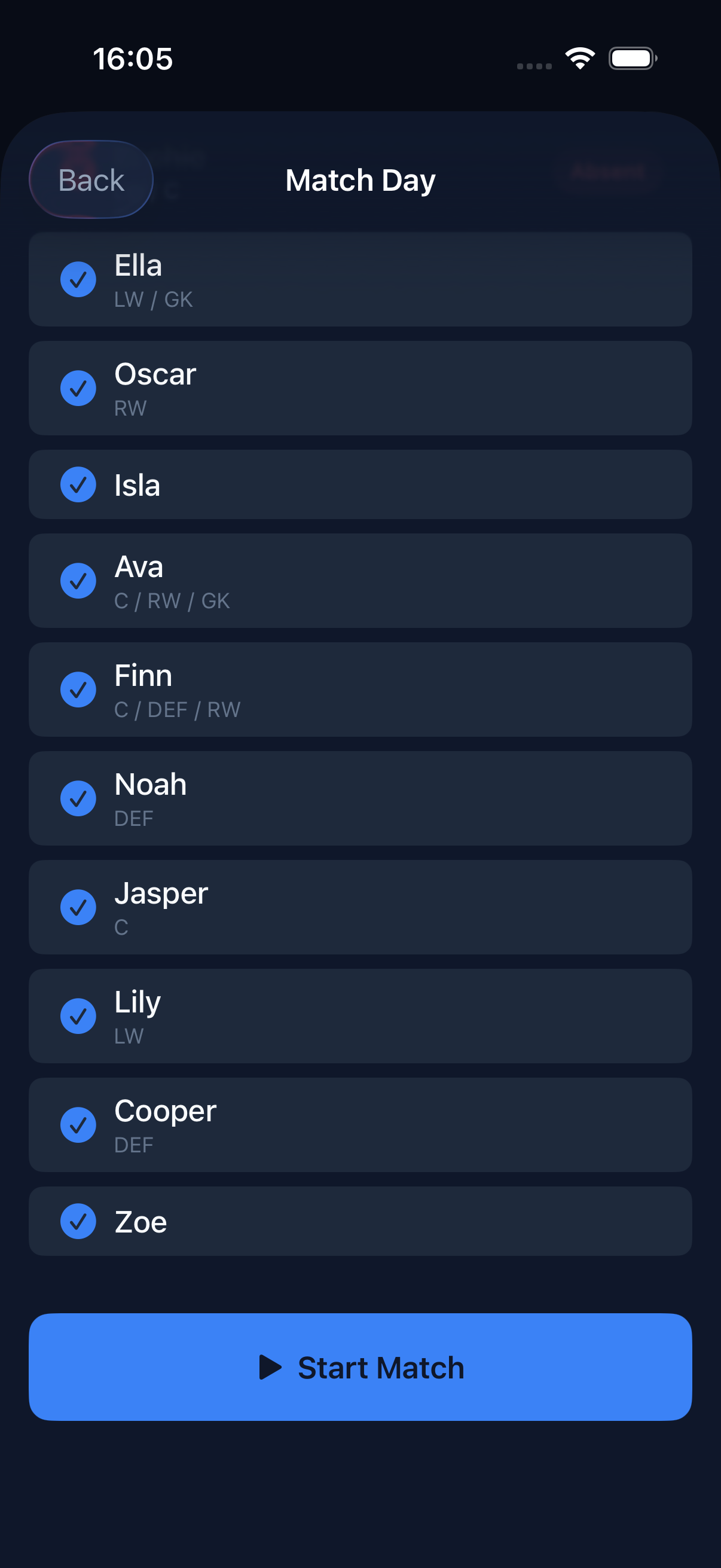This screenshot has width=721, height=1568.
Task: Deselect Cooper for match day
Action: [x=78, y=1124]
